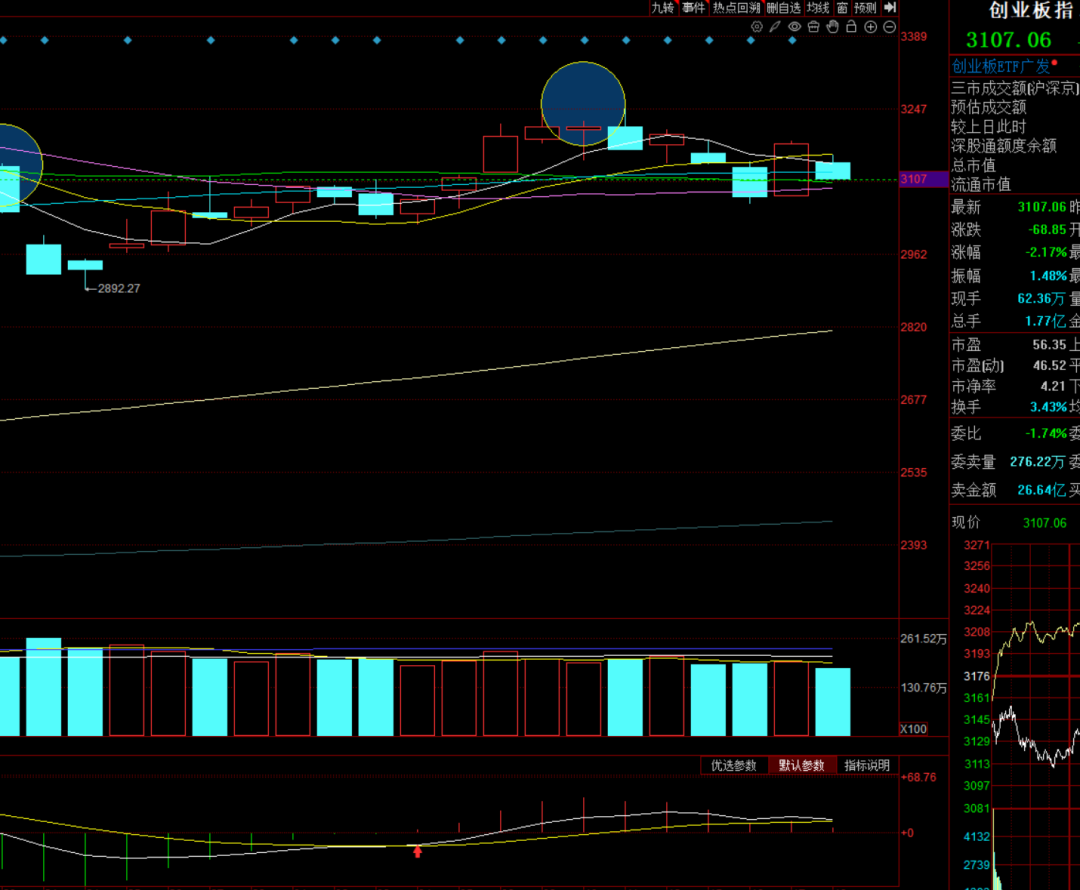
Task: Toggle the chart lock icon
Action: click(851, 27)
